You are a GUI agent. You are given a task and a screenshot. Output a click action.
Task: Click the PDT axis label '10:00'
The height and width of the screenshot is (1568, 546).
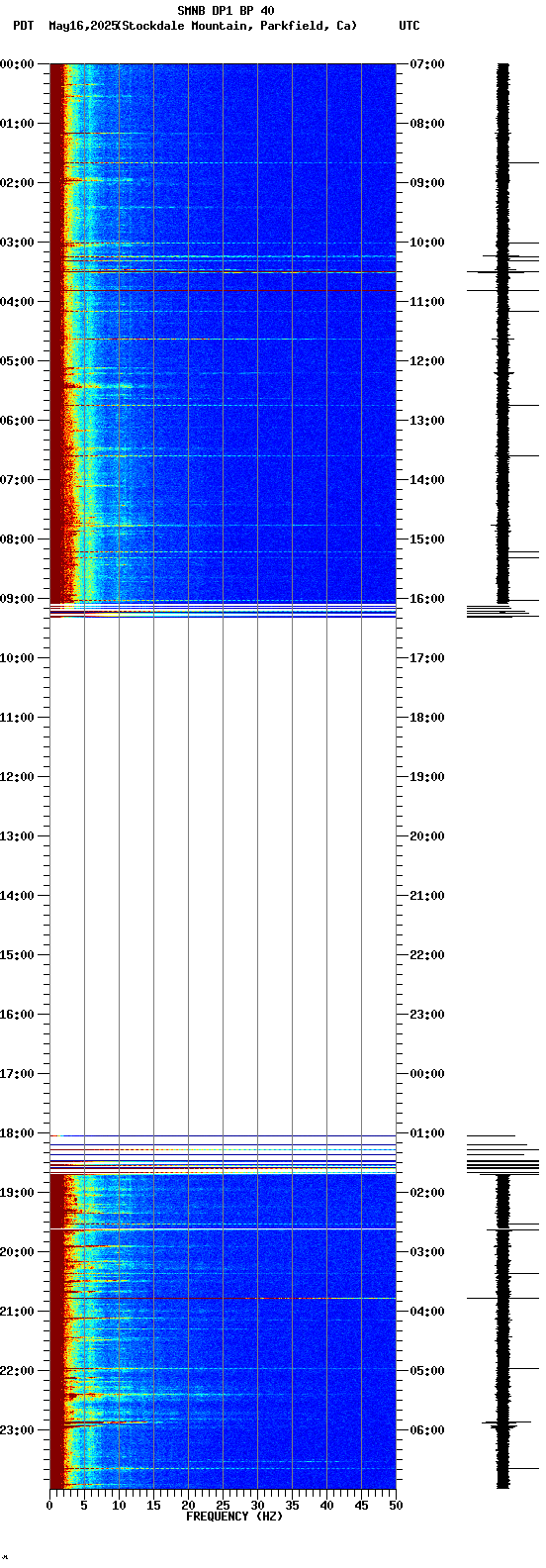pyautogui.click(x=18, y=658)
